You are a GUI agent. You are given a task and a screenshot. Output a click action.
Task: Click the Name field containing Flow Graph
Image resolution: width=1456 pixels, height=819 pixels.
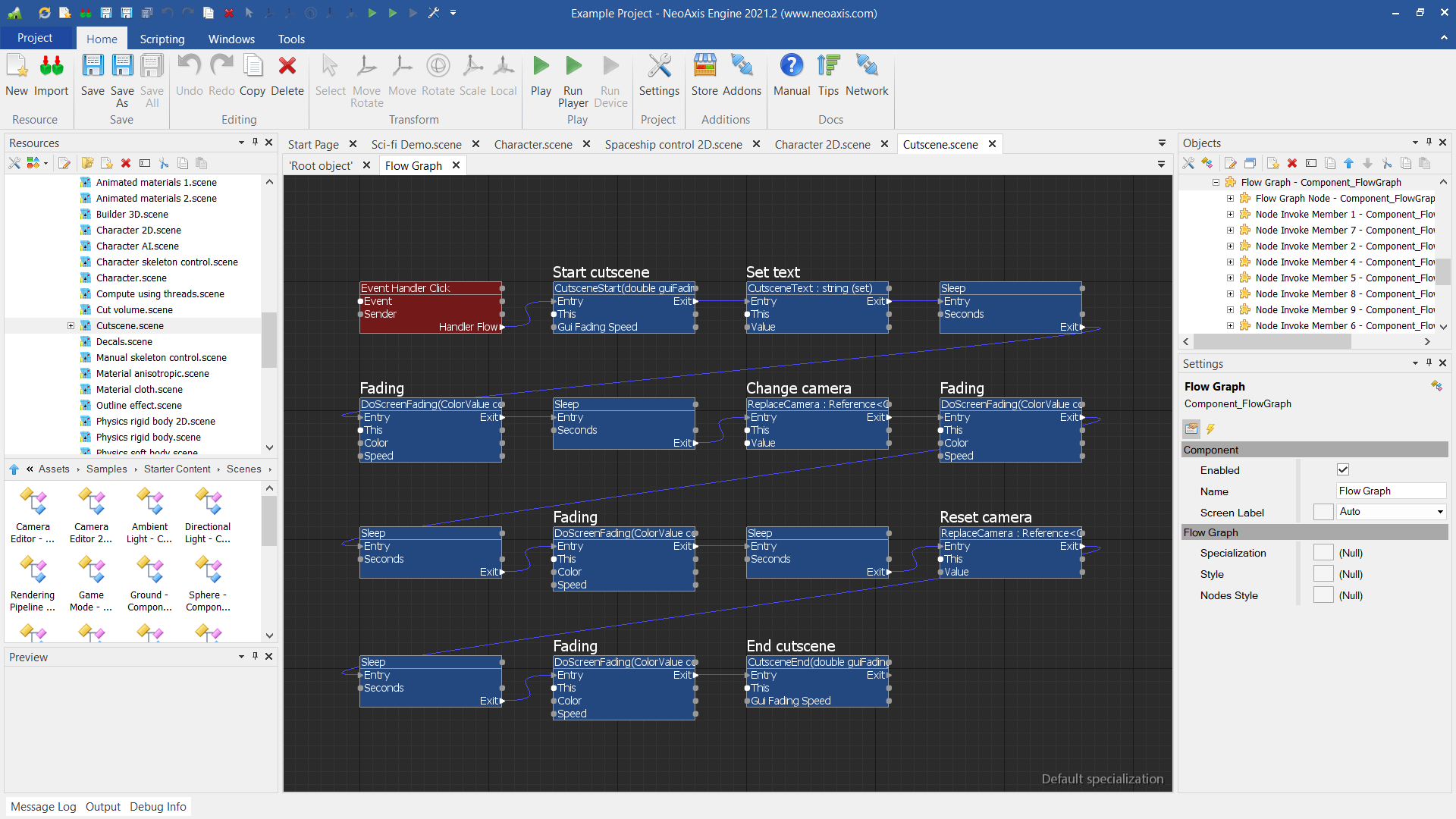(1389, 491)
